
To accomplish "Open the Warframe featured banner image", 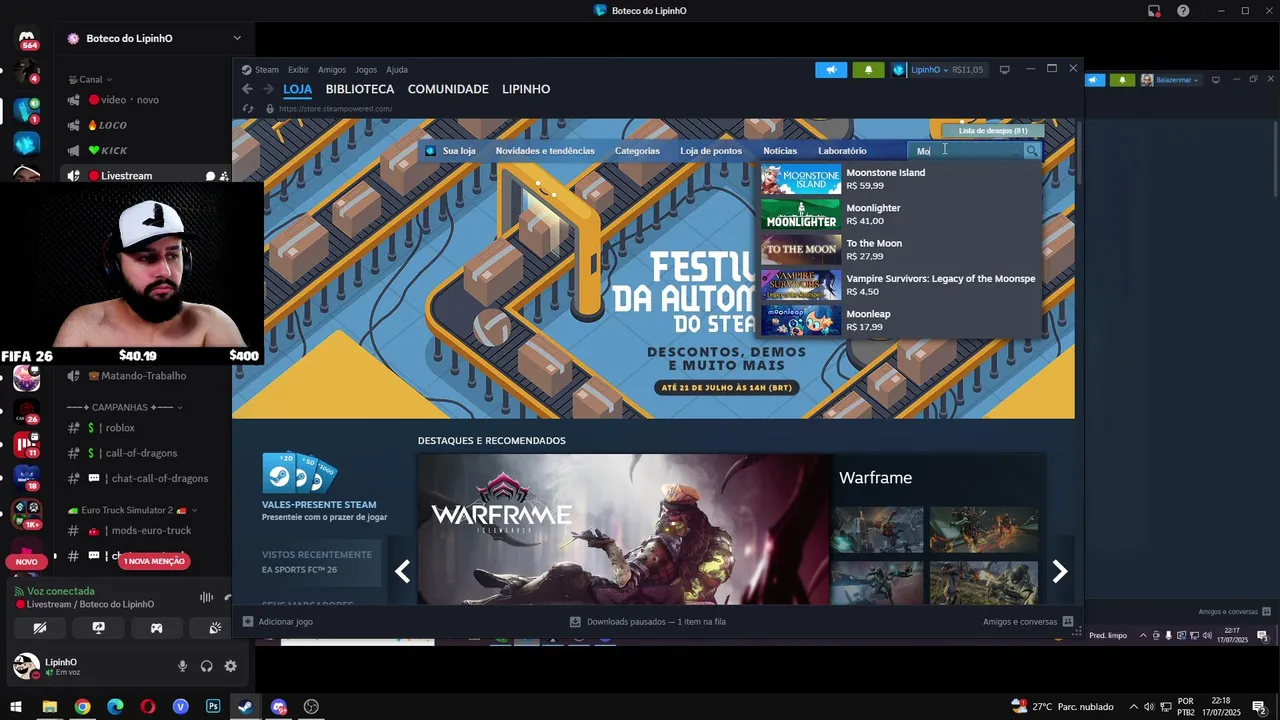I will (x=624, y=530).
